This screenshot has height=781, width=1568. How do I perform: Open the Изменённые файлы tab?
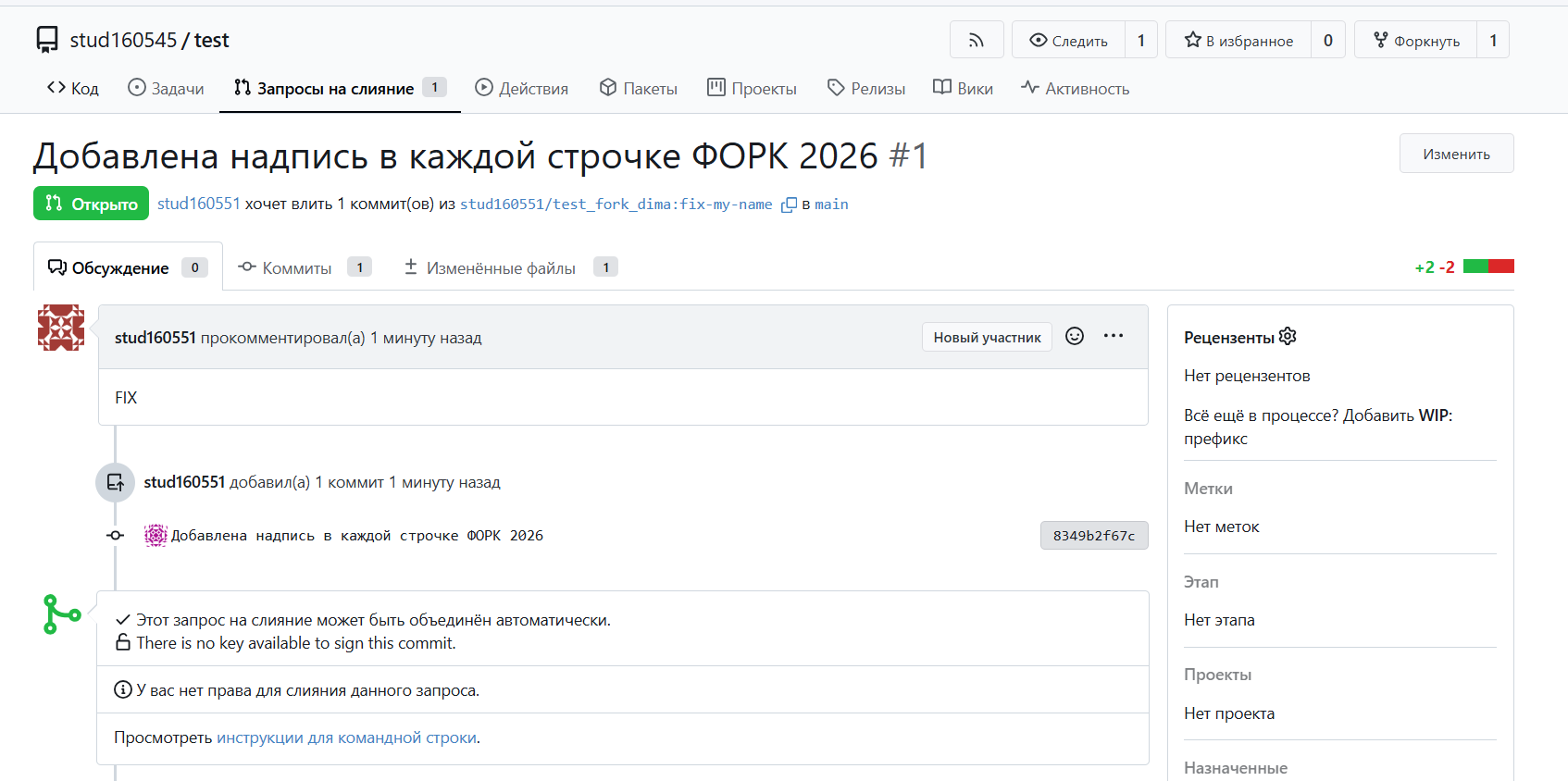pos(500,268)
